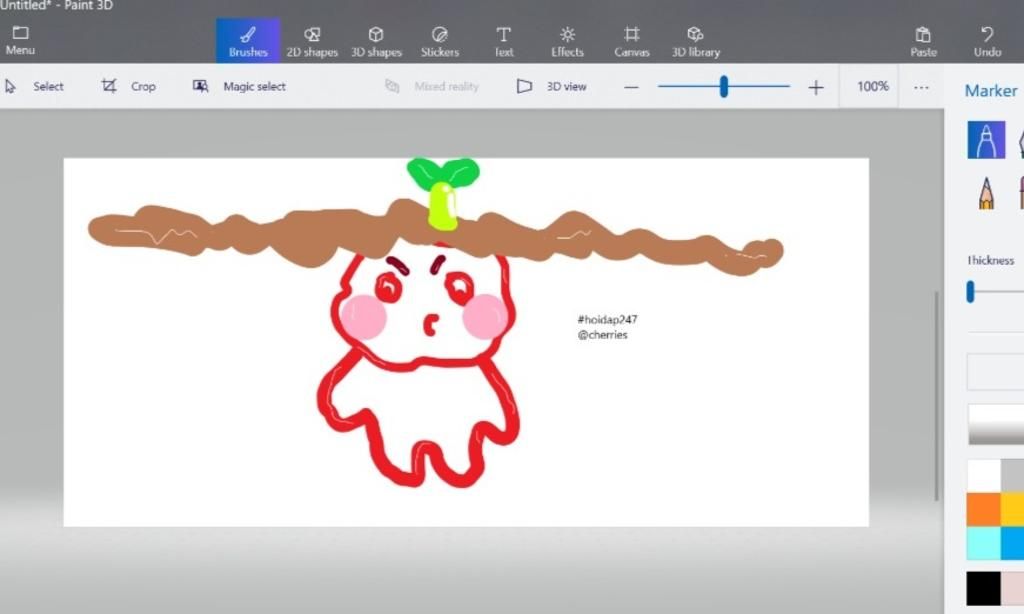Open the 2D shapes tab
1024x614 pixels.
pyautogui.click(x=312, y=42)
